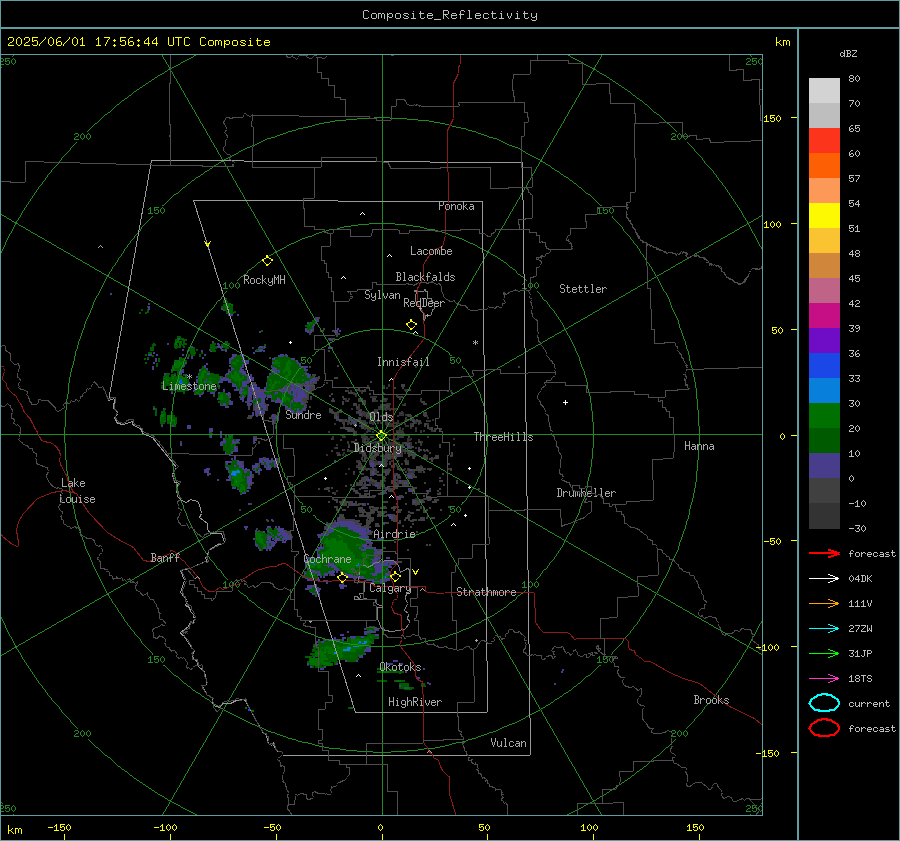Click the purple swatch in dBZ legend
Screen dimensions: 900x841
[x=824, y=340]
